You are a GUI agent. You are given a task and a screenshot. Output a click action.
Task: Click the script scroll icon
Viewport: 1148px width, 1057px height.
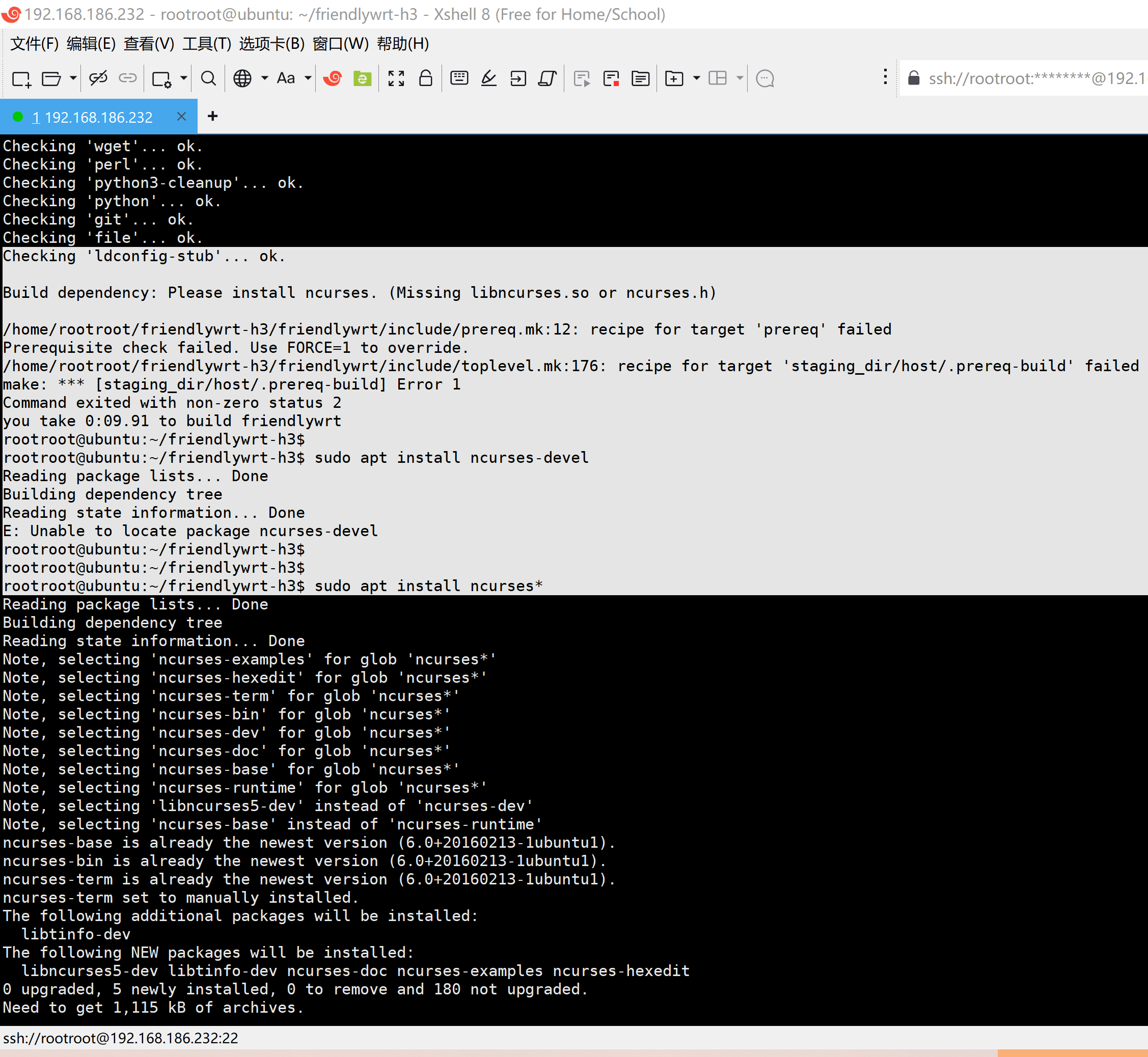click(547, 78)
